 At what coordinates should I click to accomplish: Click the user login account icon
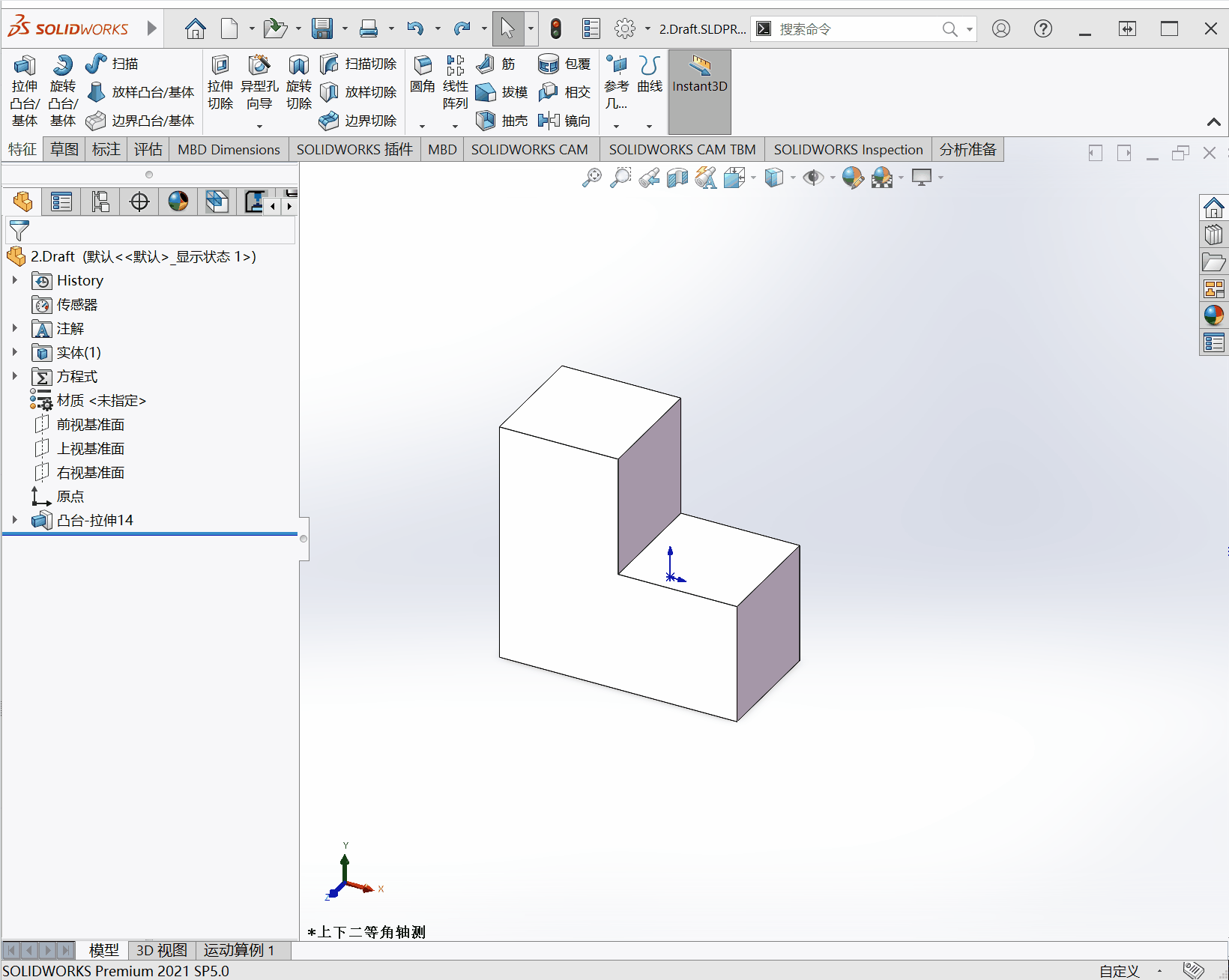(x=1001, y=29)
